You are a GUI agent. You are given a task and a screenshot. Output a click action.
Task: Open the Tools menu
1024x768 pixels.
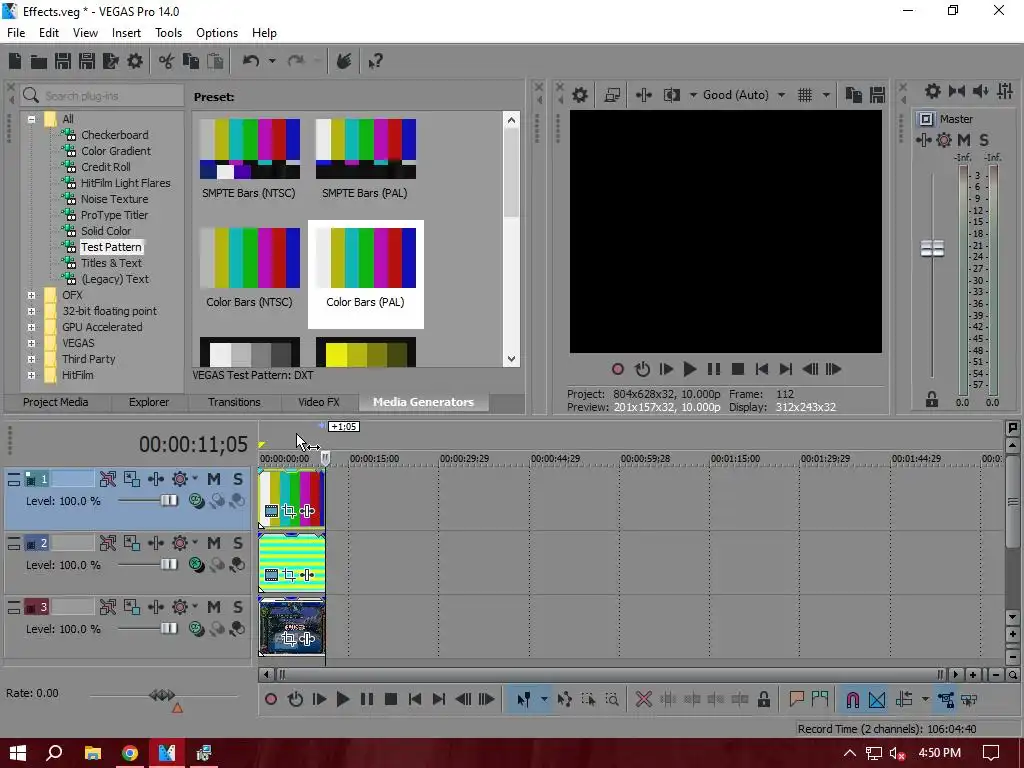tap(168, 33)
